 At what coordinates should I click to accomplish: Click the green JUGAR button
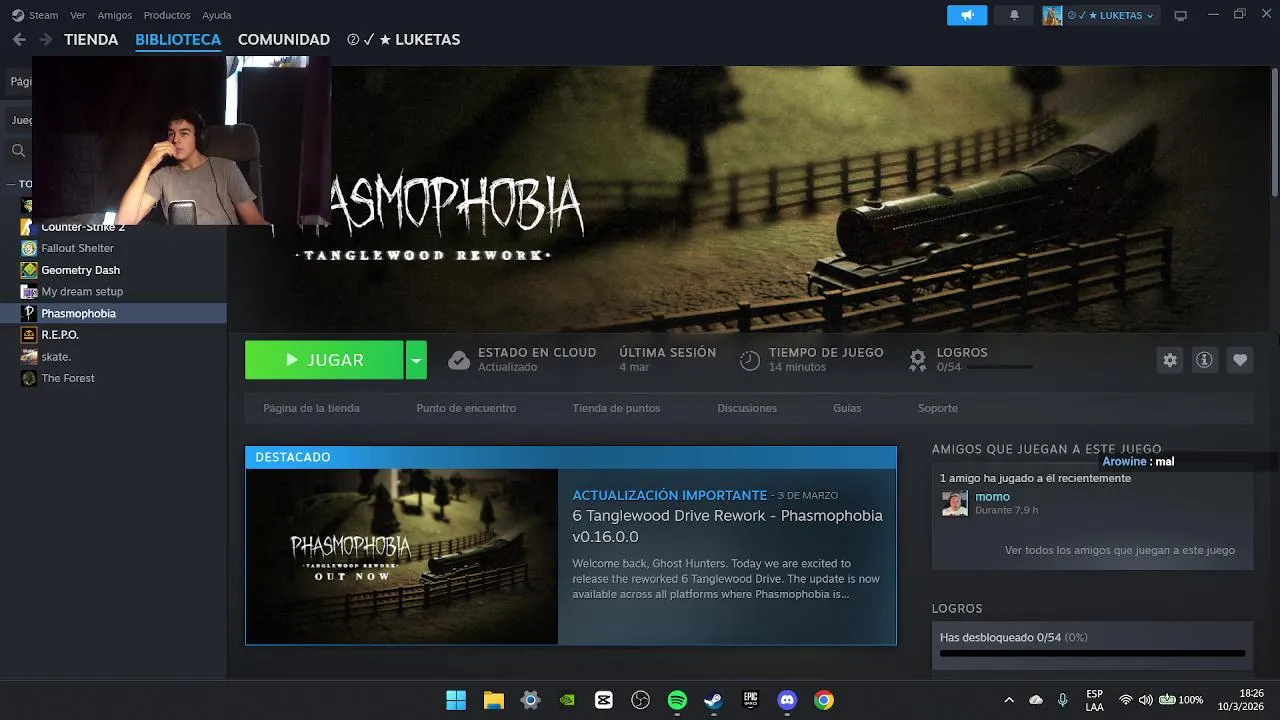(324, 360)
